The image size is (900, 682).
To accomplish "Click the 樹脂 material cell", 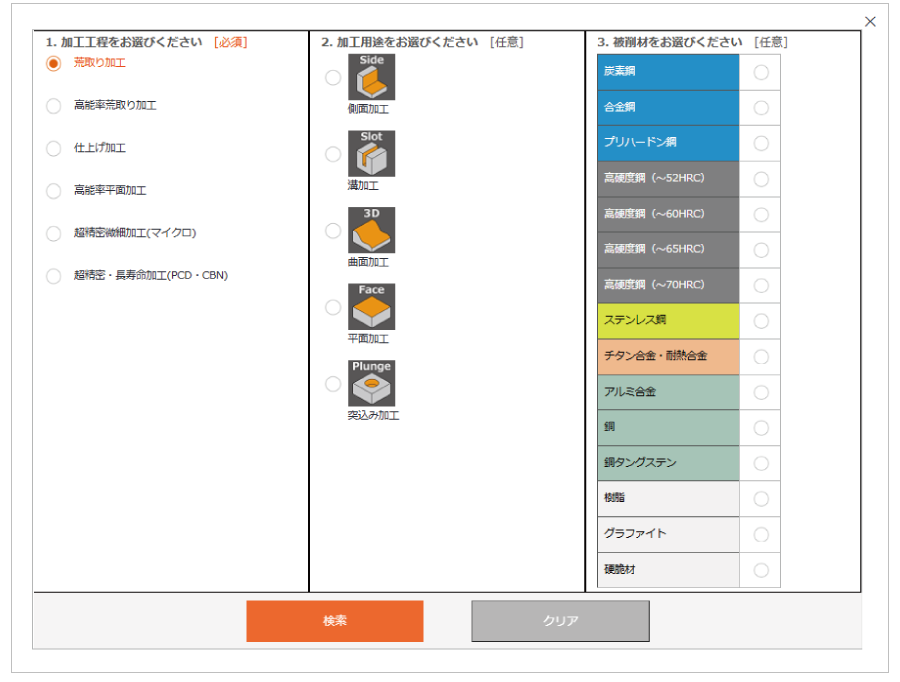I will [668, 498].
